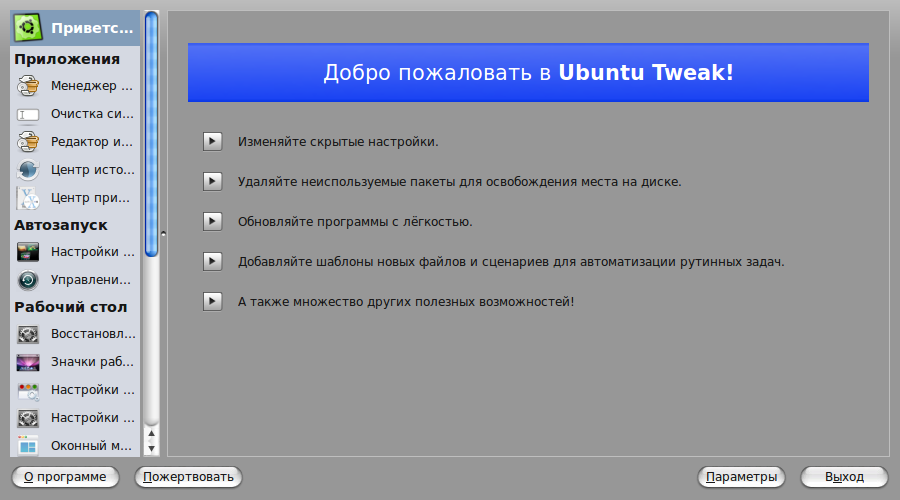
Task: Select the "Восстановл..." text entry
Action: coord(93,334)
